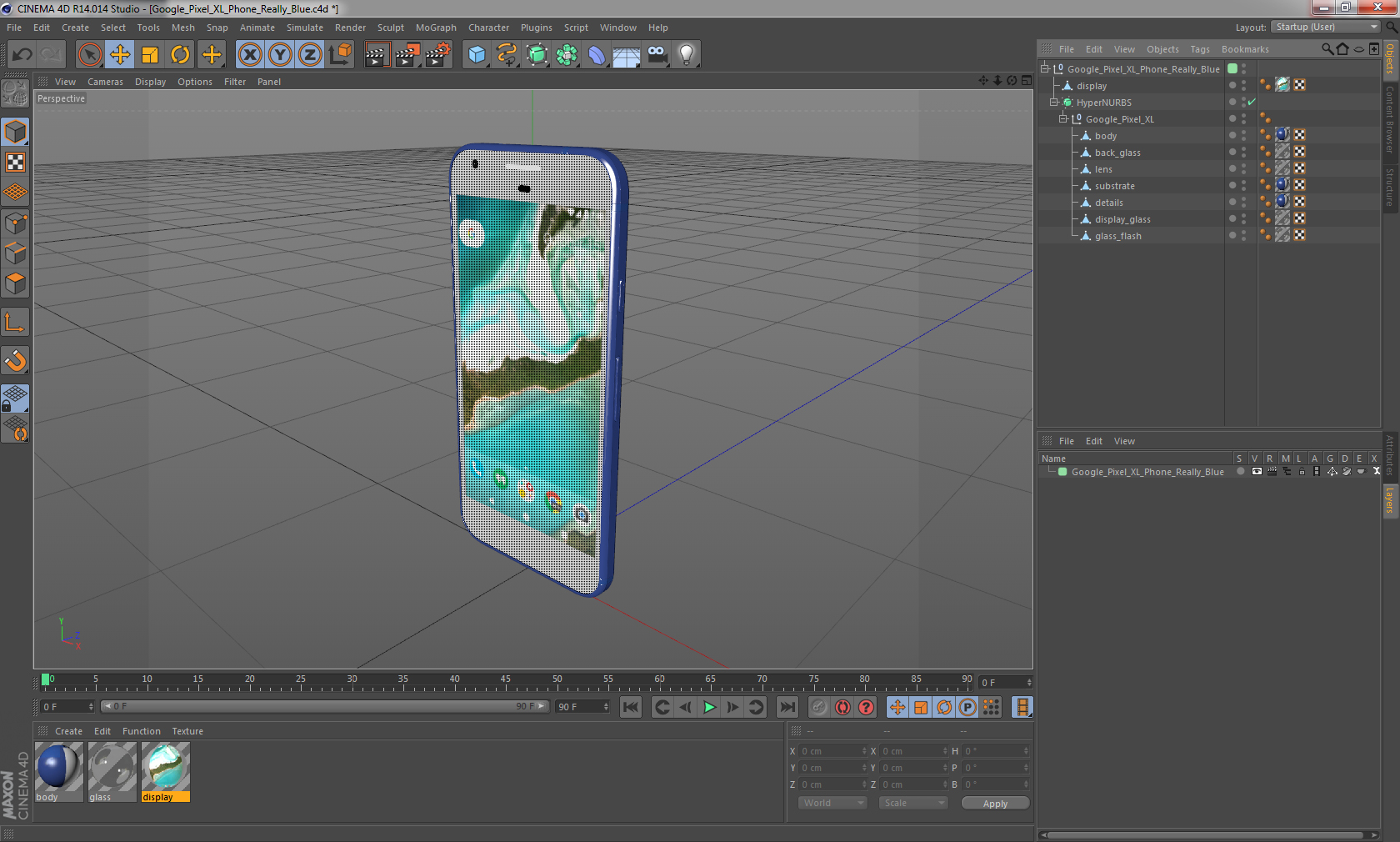The height and width of the screenshot is (842, 1400).
Task: Open the deformer objects icon
Action: pos(597,55)
